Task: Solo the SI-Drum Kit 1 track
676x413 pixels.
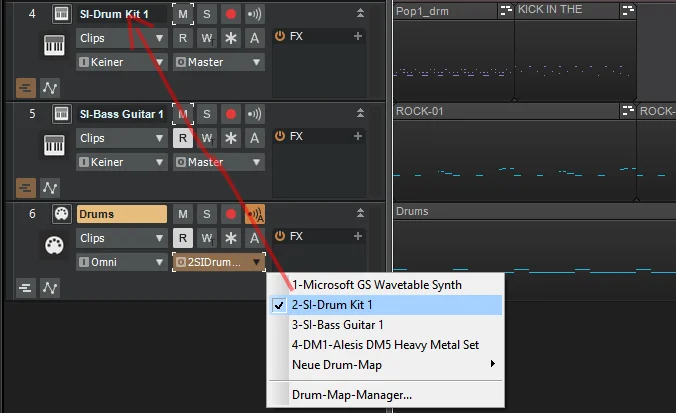Action: pyautogui.click(x=207, y=14)
